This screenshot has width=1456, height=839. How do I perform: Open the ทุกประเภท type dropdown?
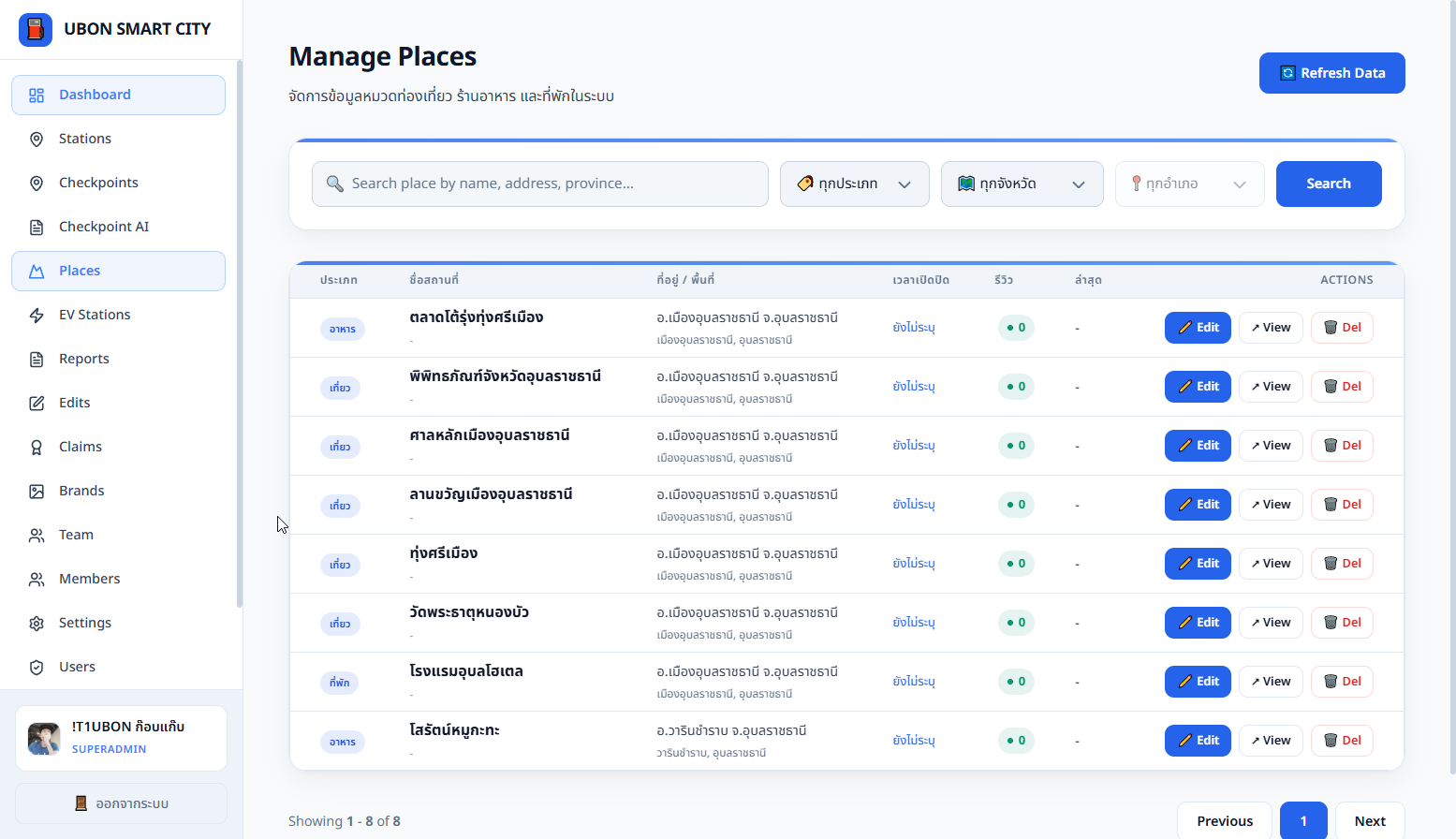[x=854, y=184]
